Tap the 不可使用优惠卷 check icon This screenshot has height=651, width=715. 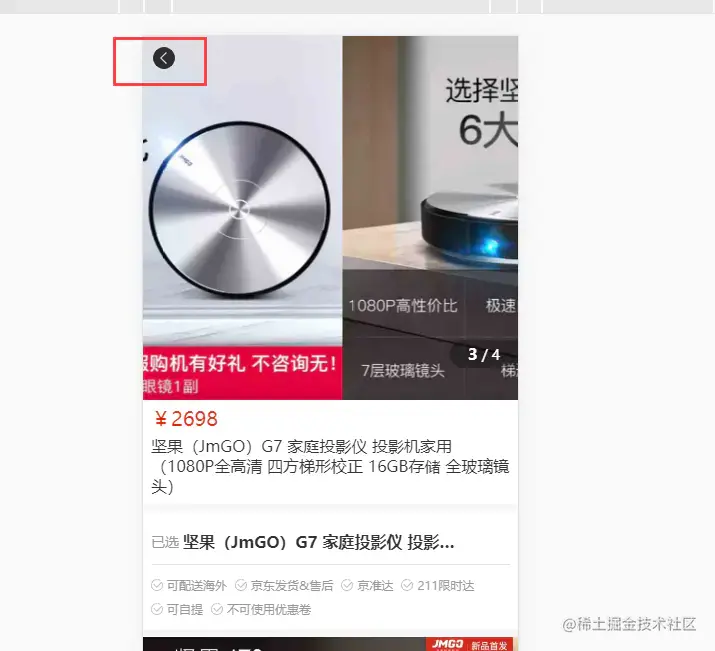coord(217,609)
